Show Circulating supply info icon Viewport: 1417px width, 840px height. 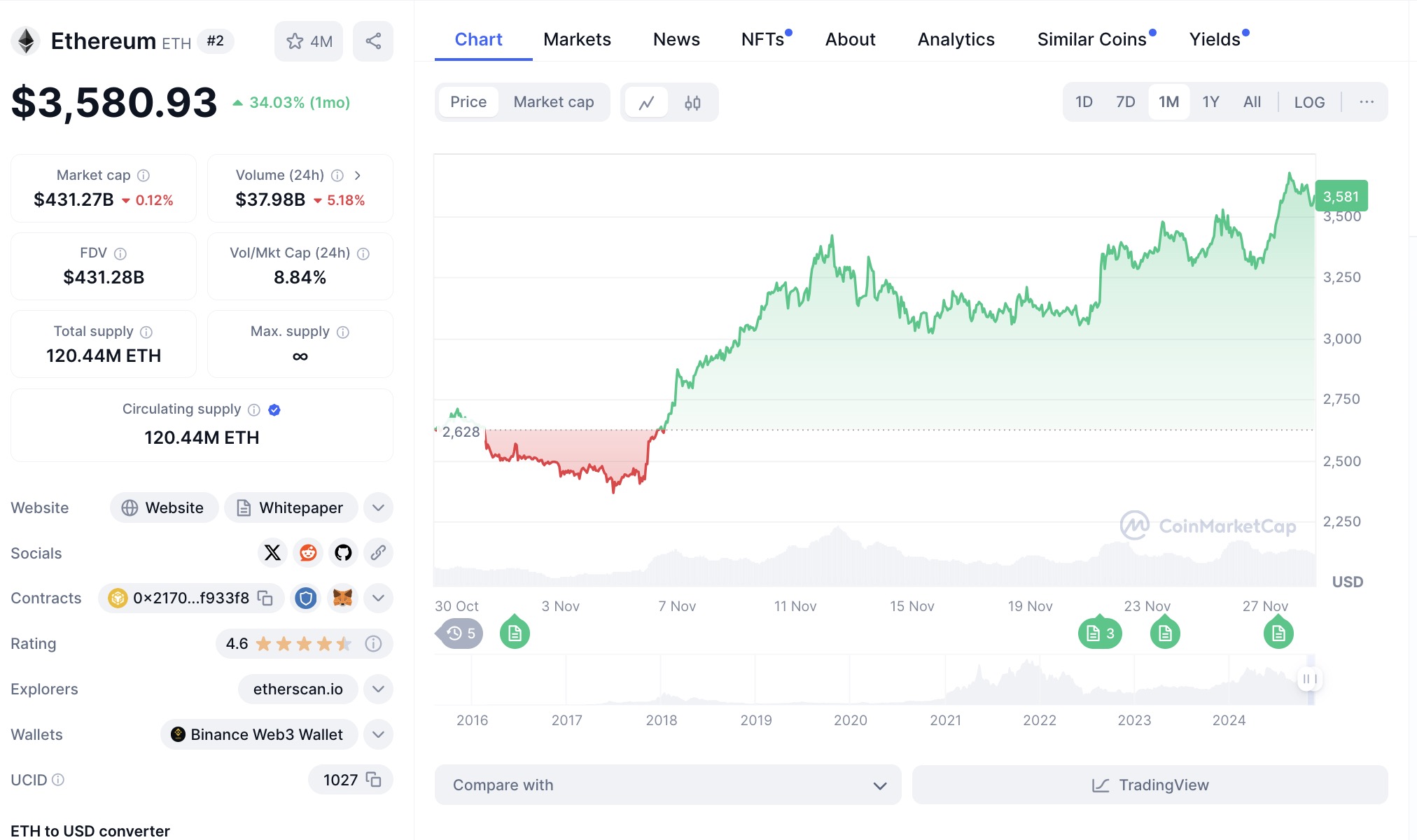coord(254,409)
